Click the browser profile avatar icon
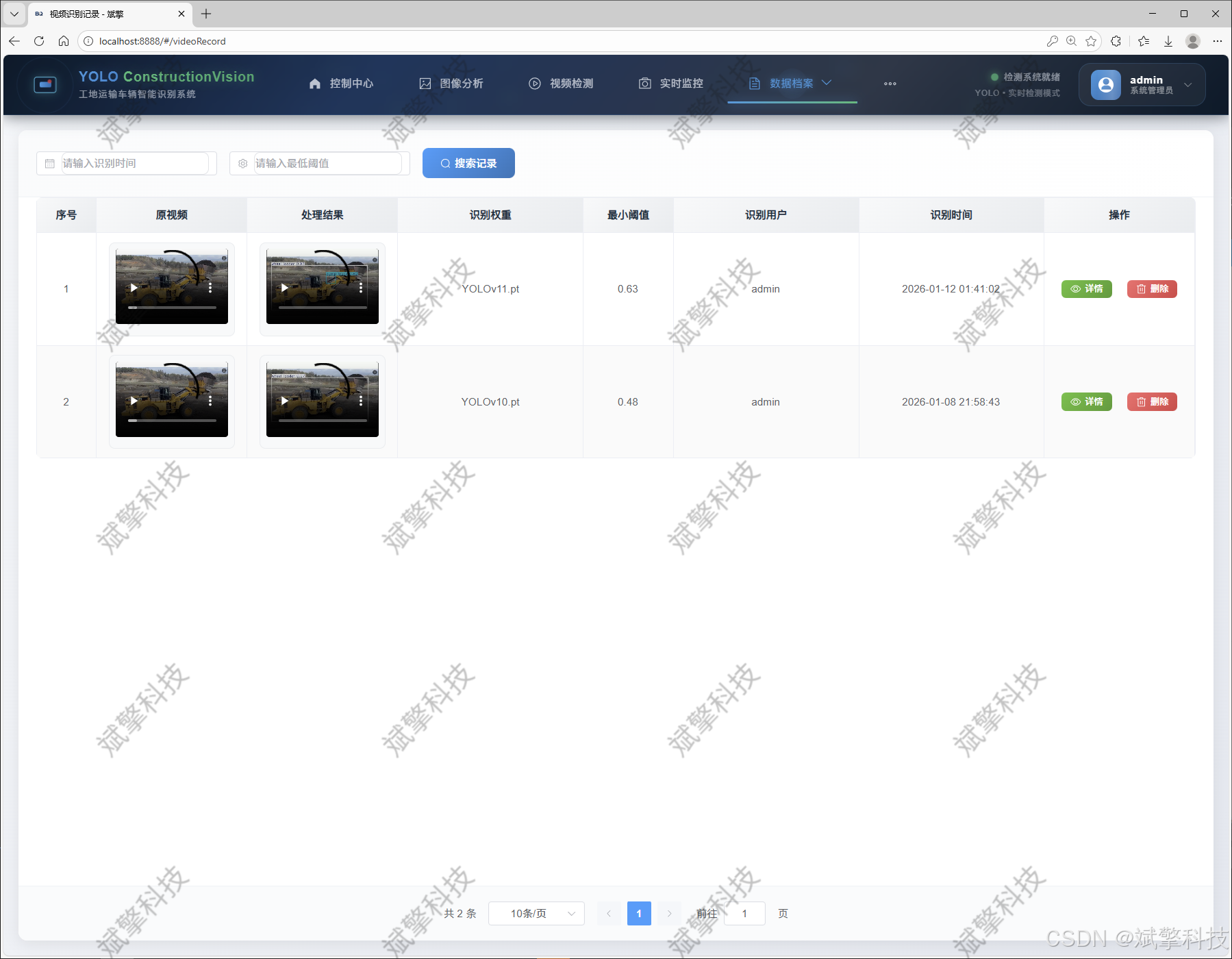1232x959 pixels. (1193, 41)
